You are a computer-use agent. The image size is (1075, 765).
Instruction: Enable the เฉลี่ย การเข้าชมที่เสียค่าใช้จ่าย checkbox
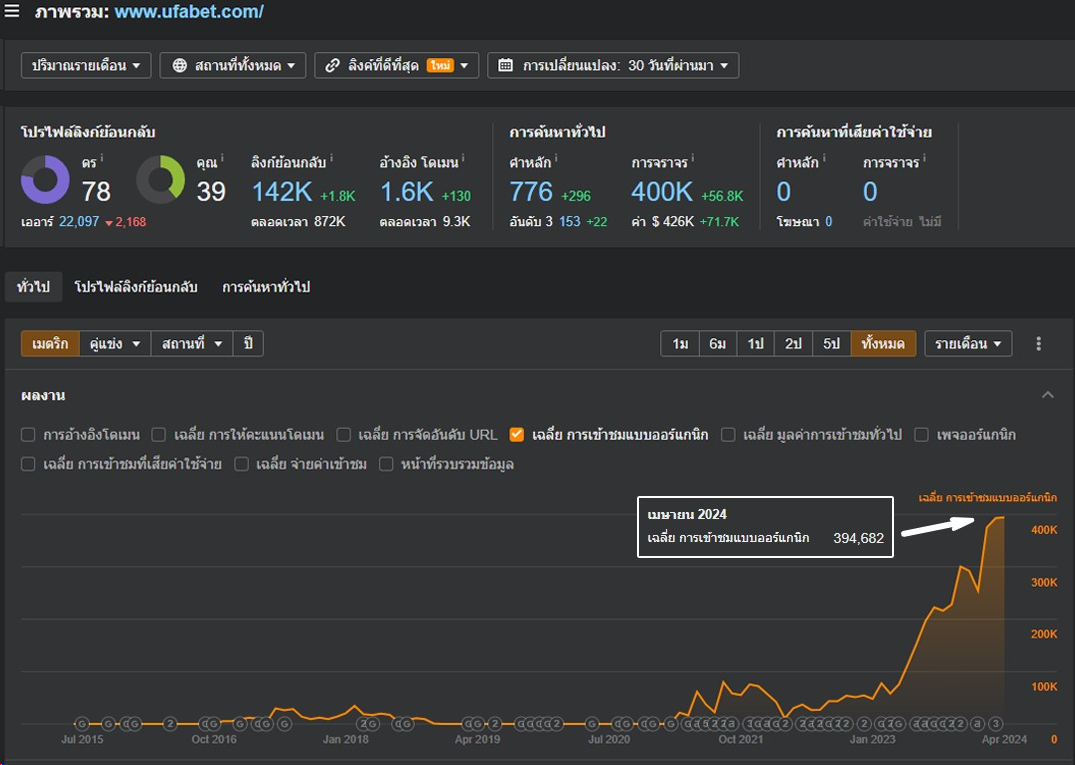[x=28, y=464]
